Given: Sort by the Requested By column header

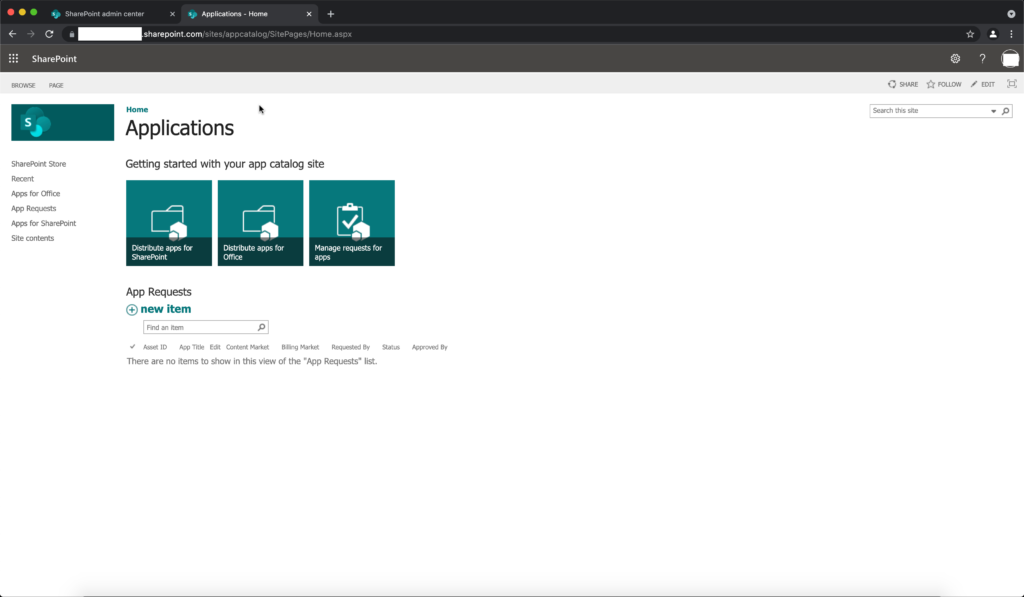Looking at the screenshot, I should (350, 347).
